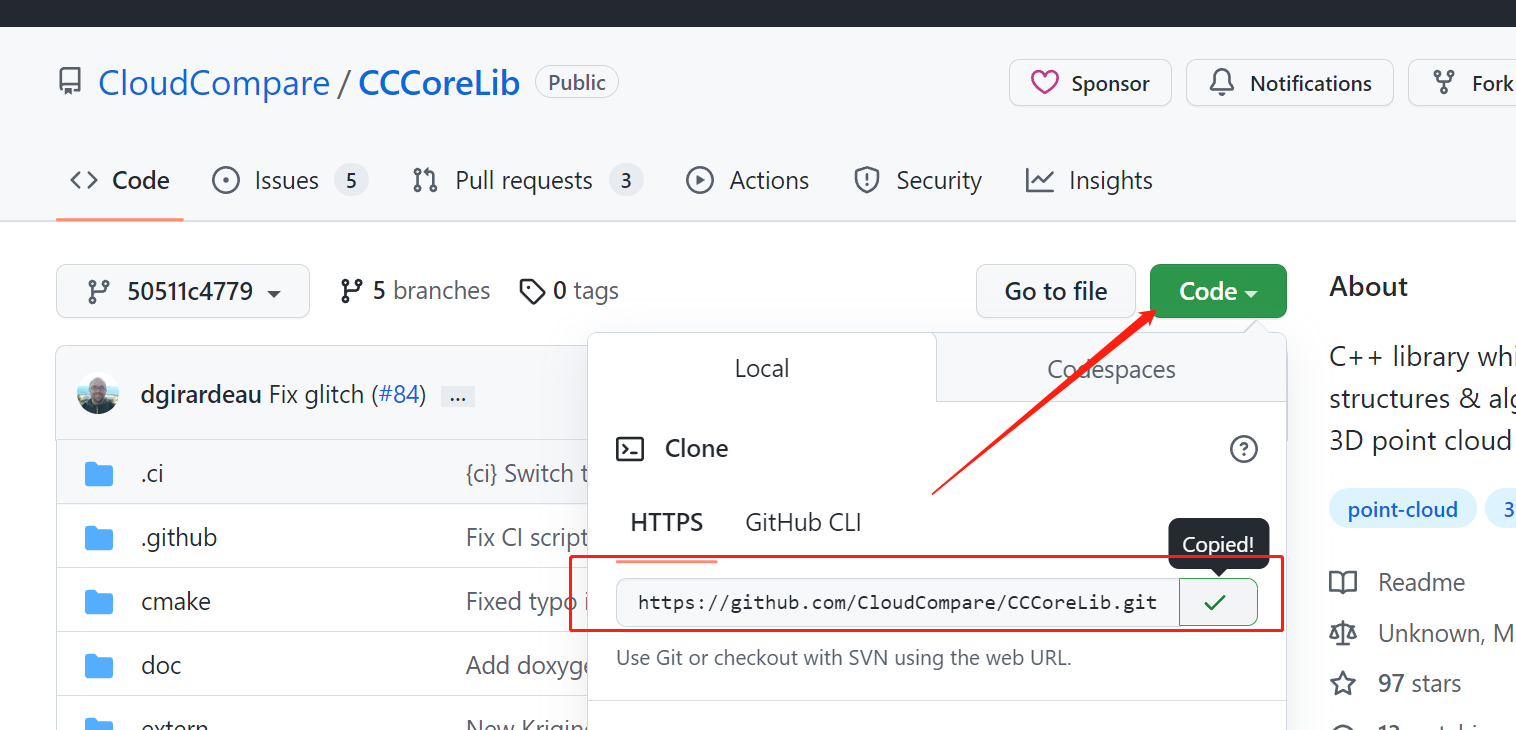This screenshot has width=1516, height=730.
Task: Open the Fix glitch (#84) pull request link
Action: pyautogui.click(x=399, y=394)
